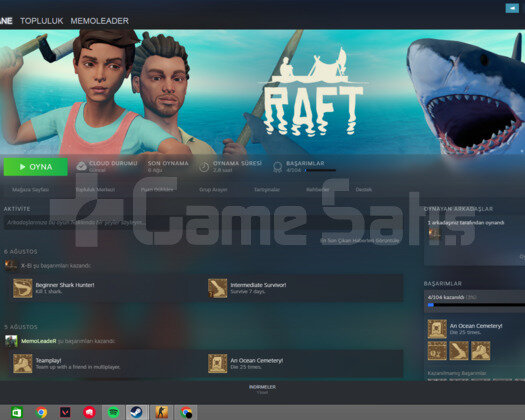Open the Topluluk Merkezi link
The height and width of the screenshot is (420, 525).
95,190
